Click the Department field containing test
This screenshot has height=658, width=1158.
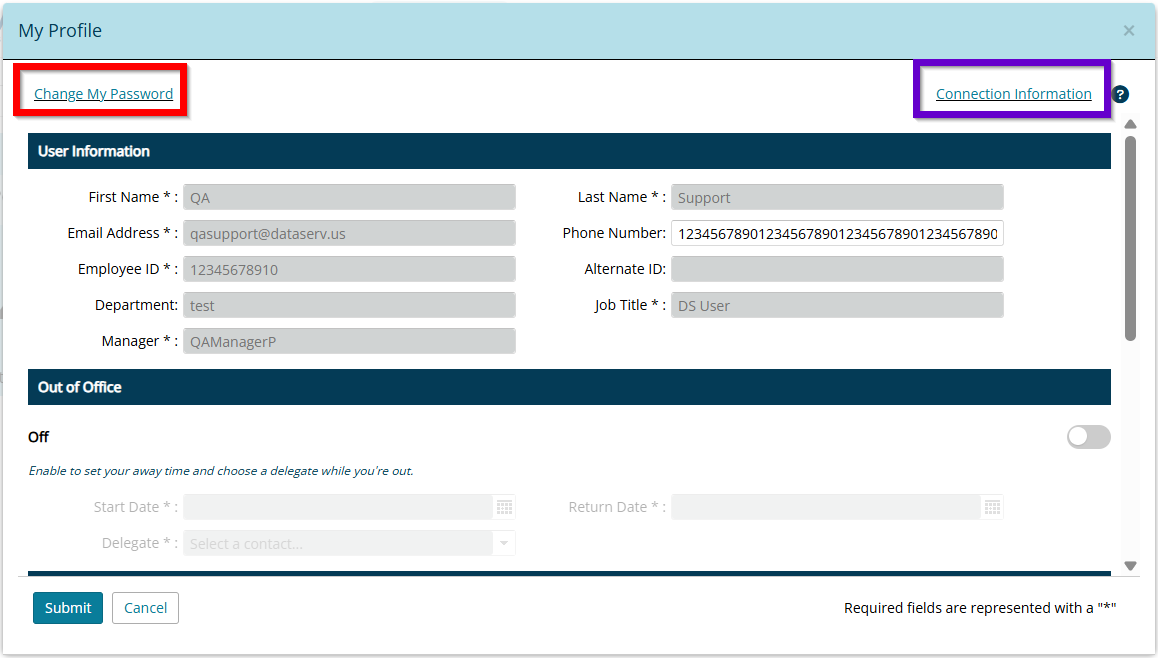pos(349,305)
